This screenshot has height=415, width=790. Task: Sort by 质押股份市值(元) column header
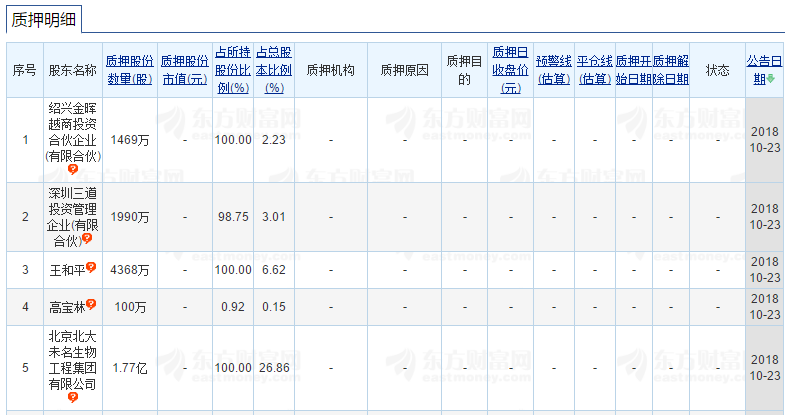(x=185, y=69)
